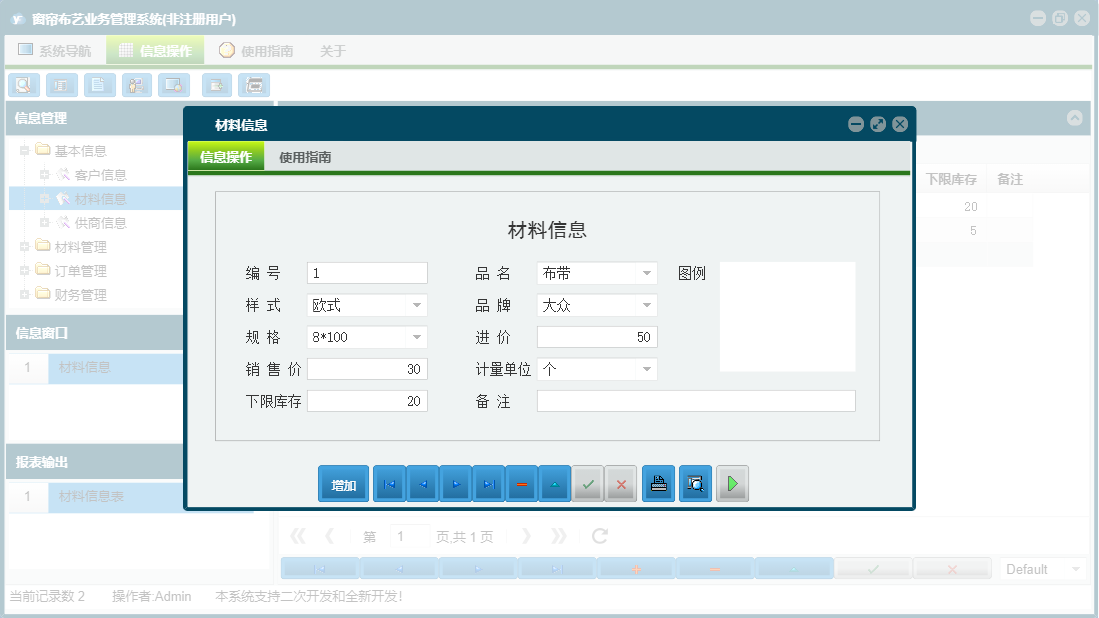The width and height of the screenshot is (1099, 618).
Task: Click the 操作者:Admin status bar text
Action: pyautogui.click(x=151, y=596)
